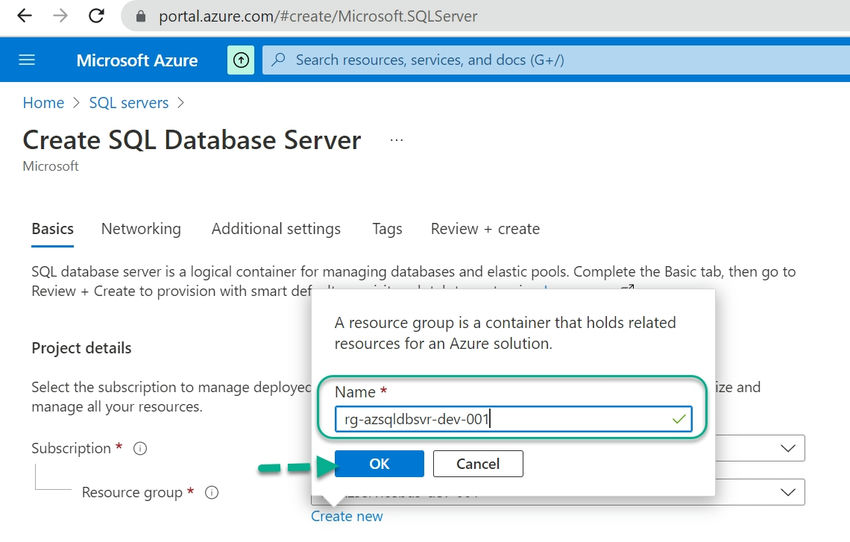Switch to the Networking tab
850x542 pixels.
[x=141, y=229]
